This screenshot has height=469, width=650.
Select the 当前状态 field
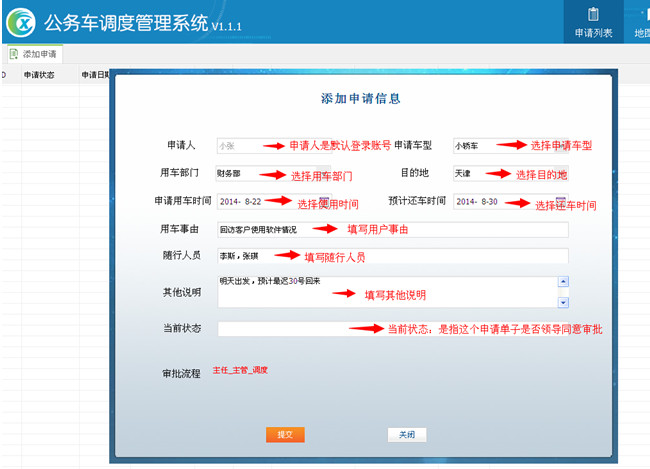click(280, 328)
